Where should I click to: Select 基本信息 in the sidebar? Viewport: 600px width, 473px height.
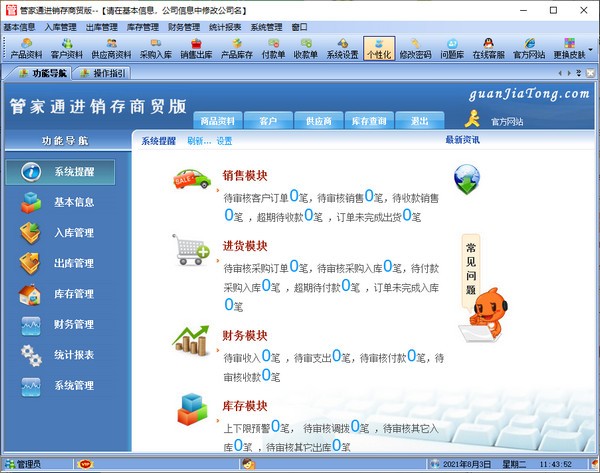click(60, 202)
